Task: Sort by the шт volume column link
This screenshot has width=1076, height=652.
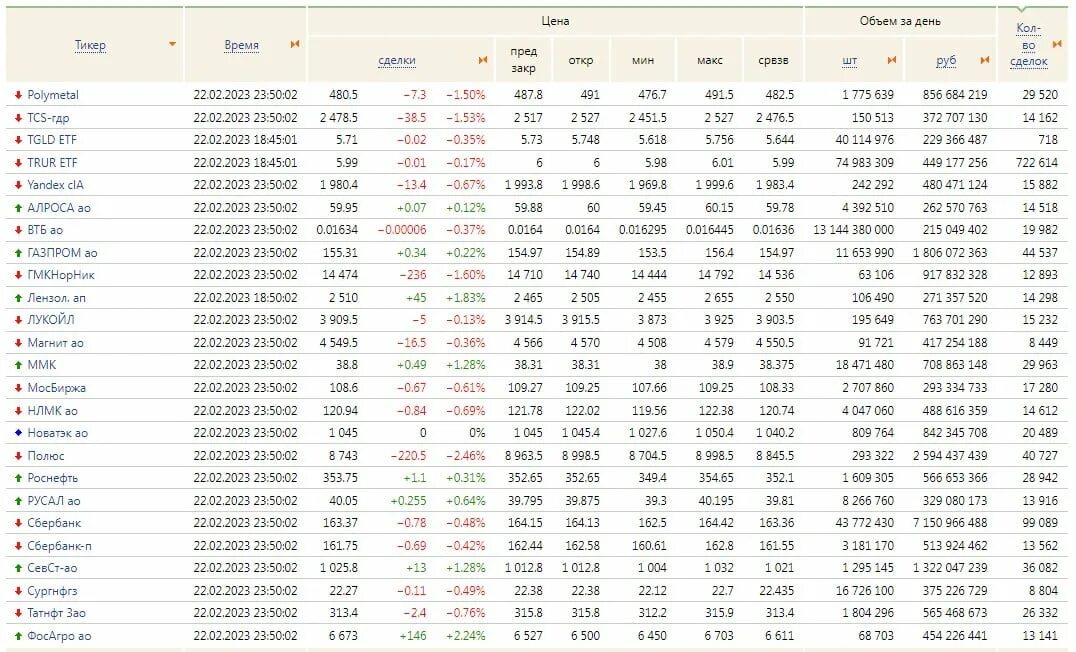Action: [850, 60]
